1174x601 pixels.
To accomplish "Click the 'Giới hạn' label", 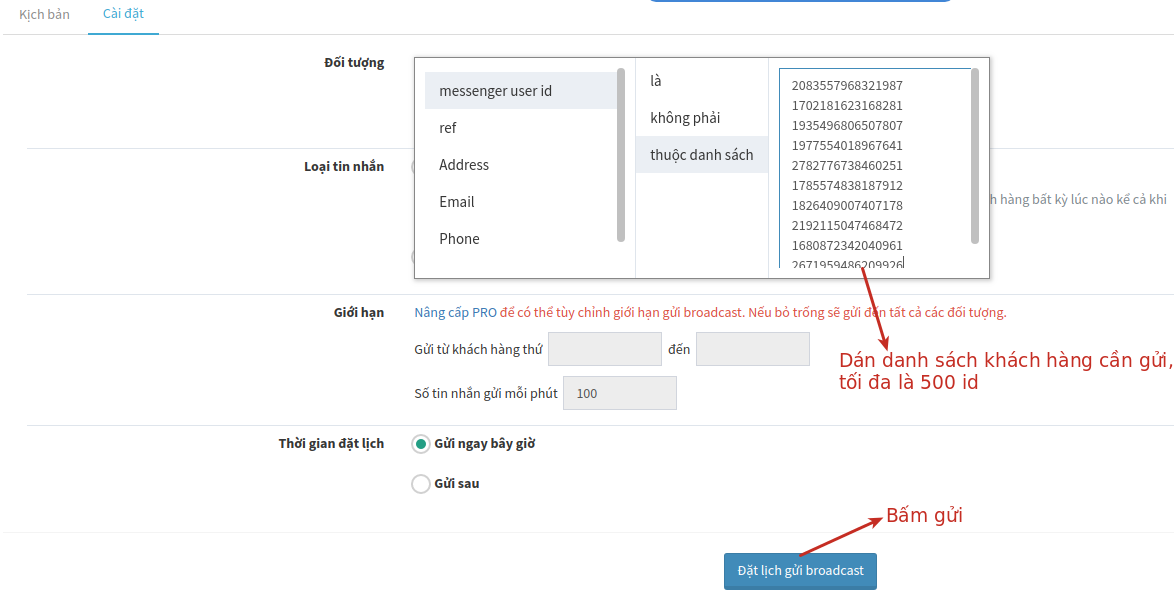I will (x=359, y=313).
